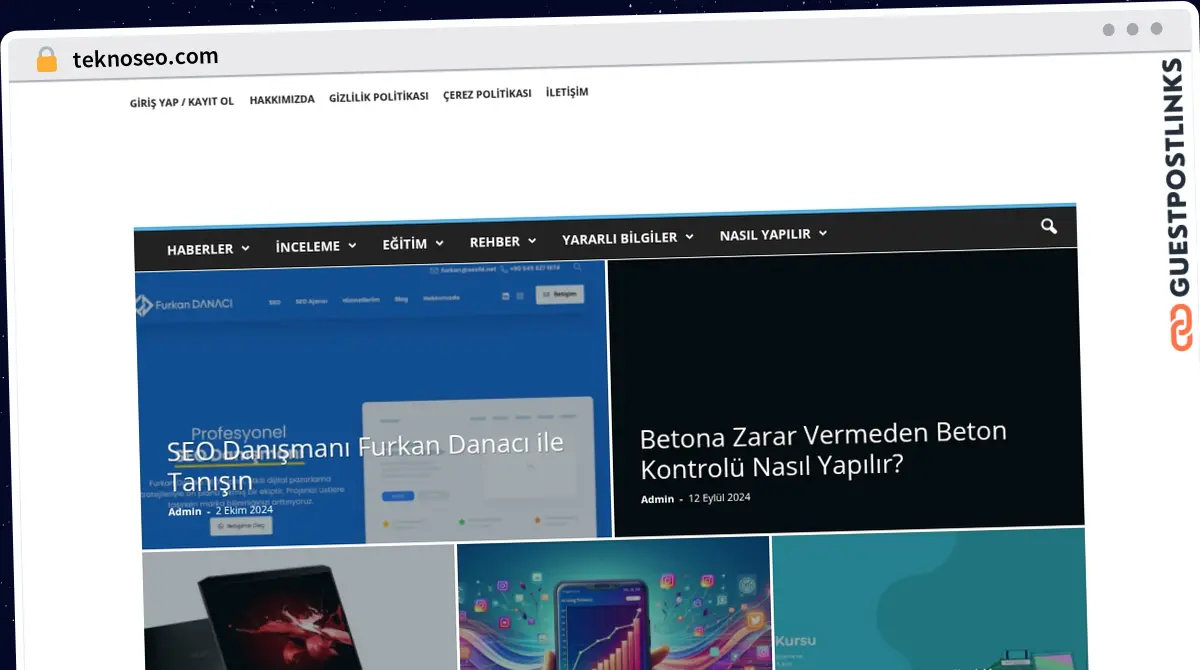This screenshot has width=1200, height=670.
Task: Expand the İNCELEME menu chevron
Action: [x=352, y=245]
